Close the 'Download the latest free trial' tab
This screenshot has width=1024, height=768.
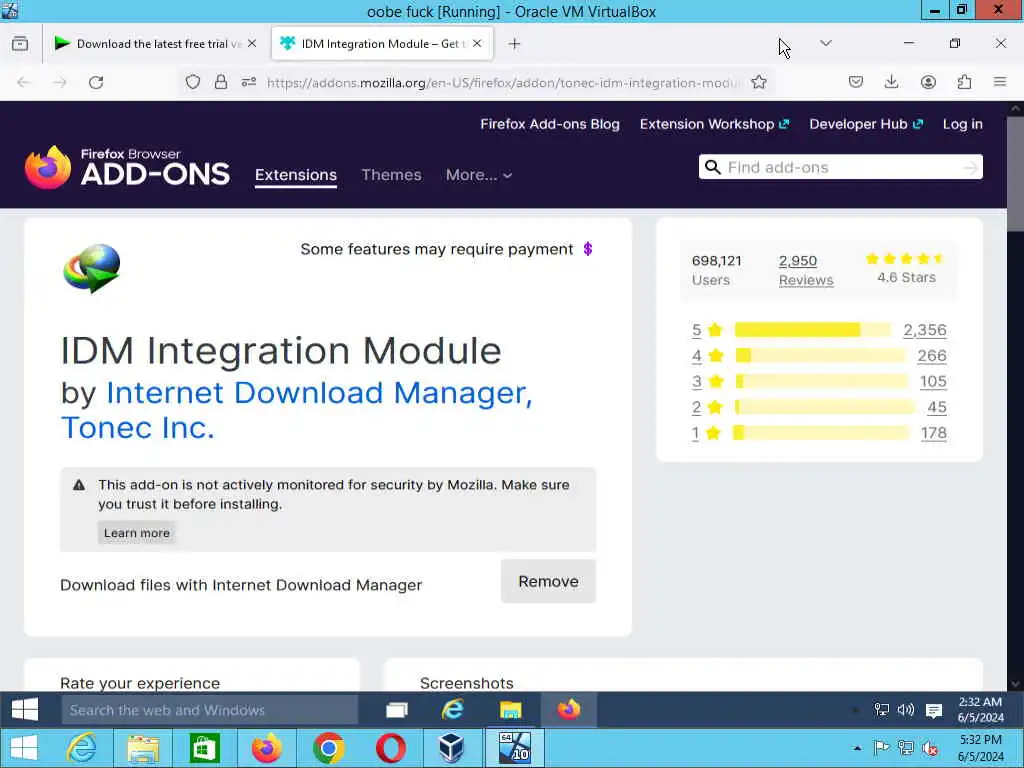(x=252, y=44)
